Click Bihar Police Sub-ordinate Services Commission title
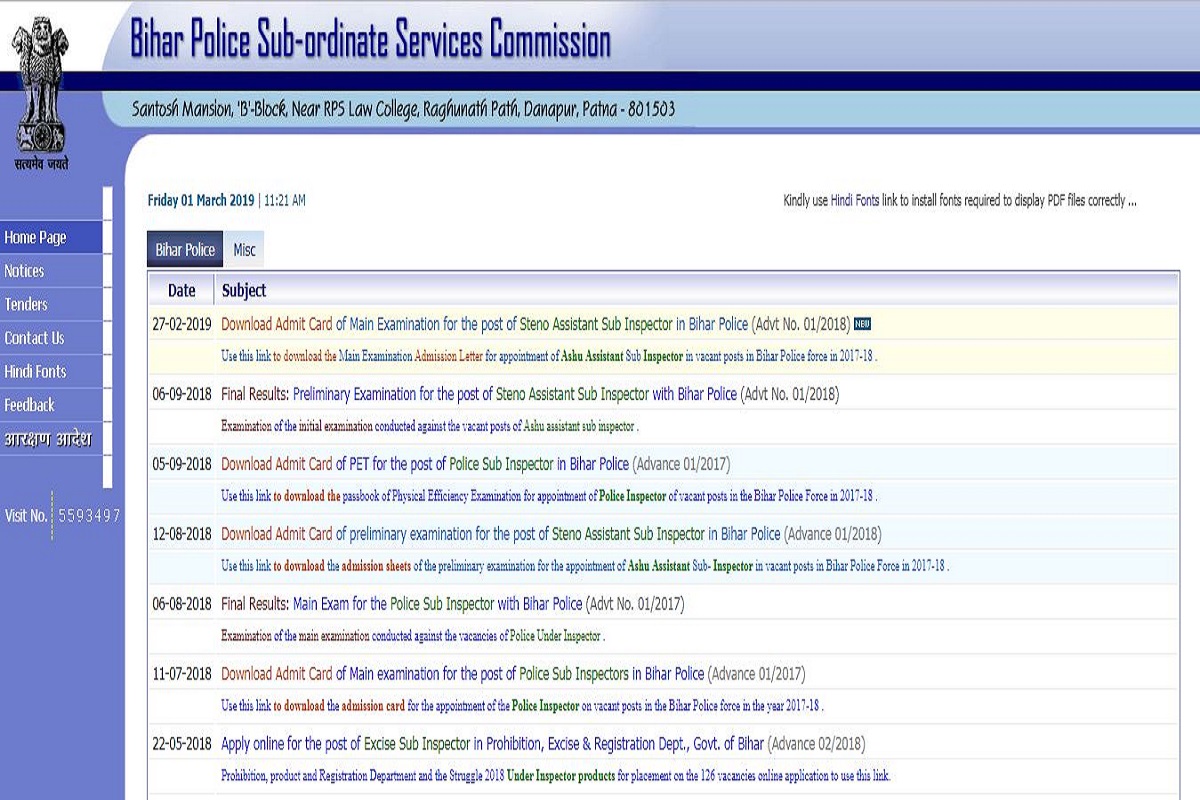This screenshot has height=800, width=1200. [x=370, y=40]
